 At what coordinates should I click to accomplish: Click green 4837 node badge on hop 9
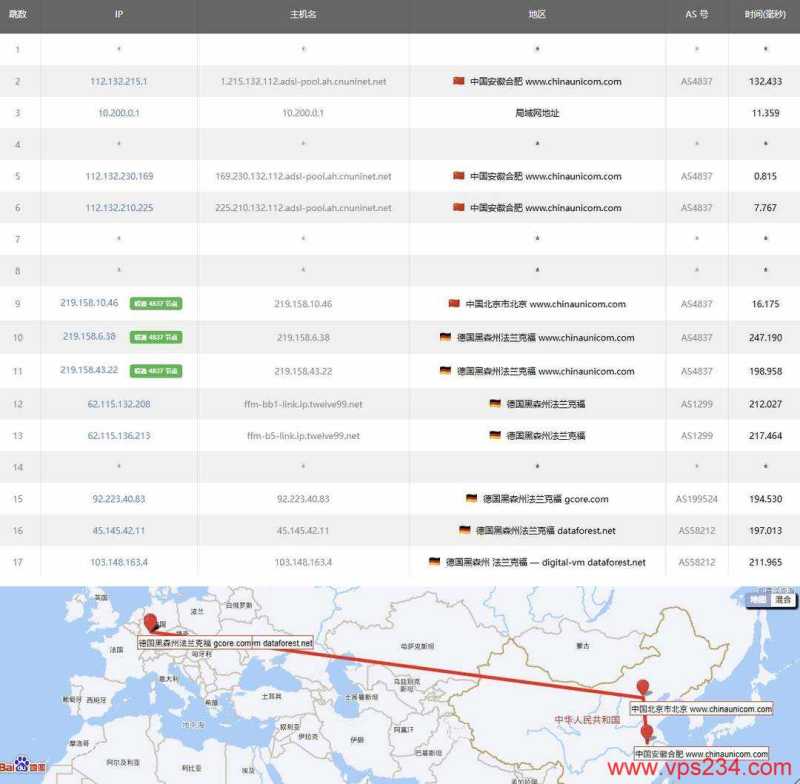pos(156,304)
